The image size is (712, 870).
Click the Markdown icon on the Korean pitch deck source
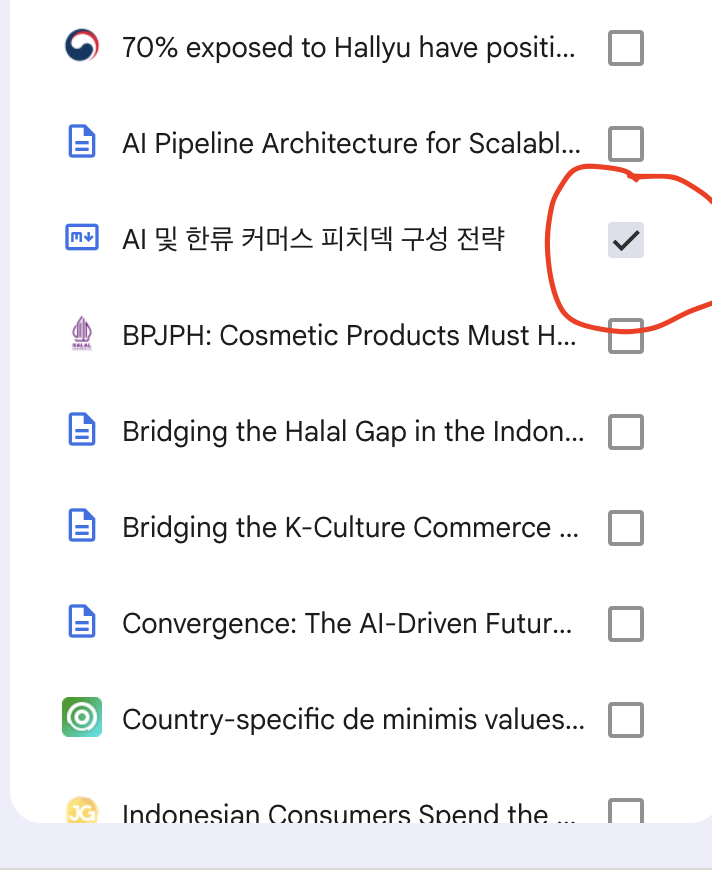click(x=81, y=238)
